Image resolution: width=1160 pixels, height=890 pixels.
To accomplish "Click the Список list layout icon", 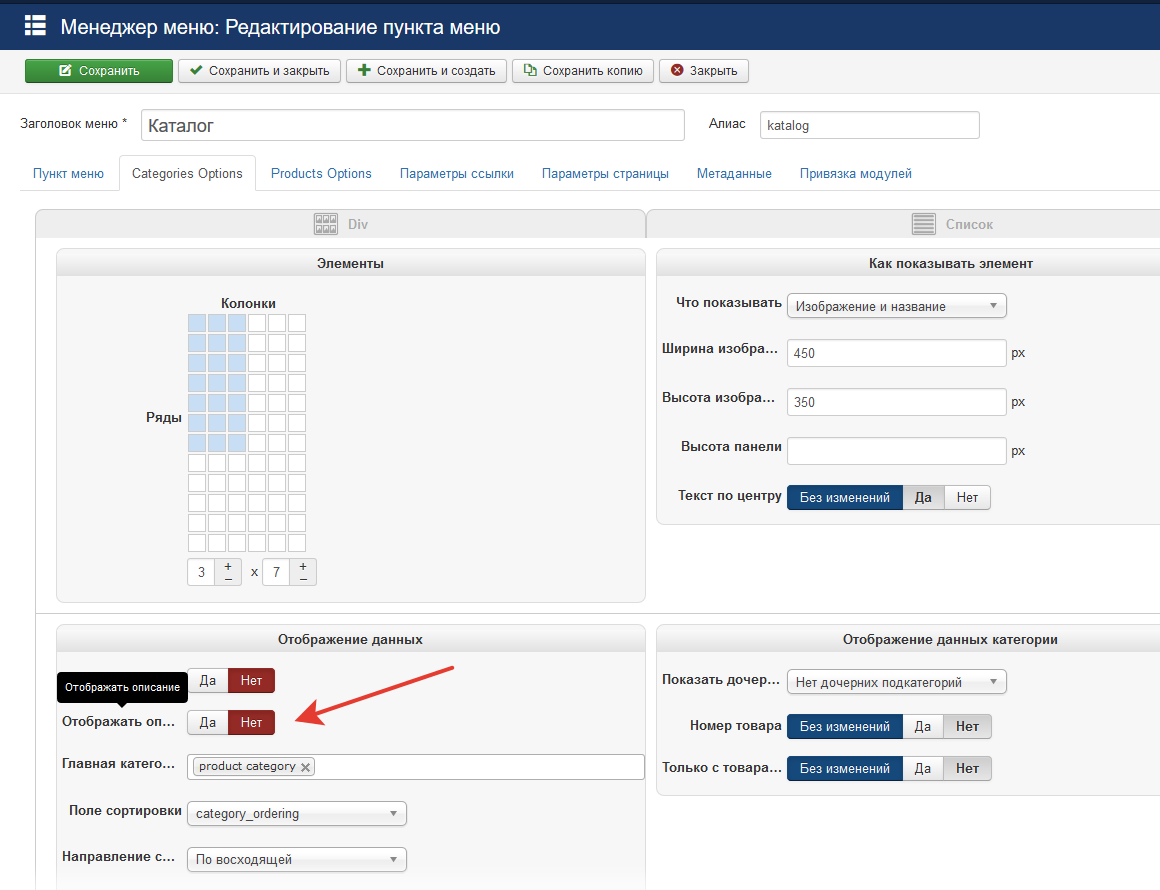I will click(923, 224).
